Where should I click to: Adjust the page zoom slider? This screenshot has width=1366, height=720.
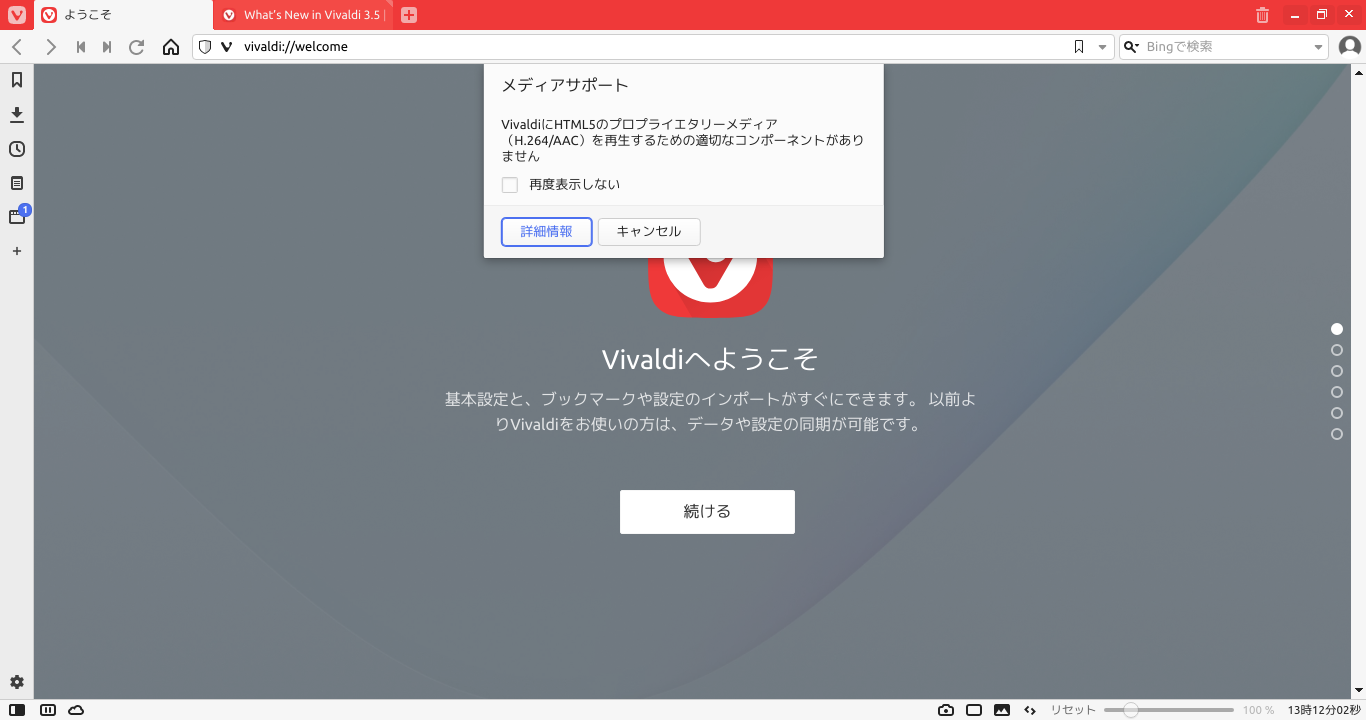pyautogui.click(x=1169, y=710)
